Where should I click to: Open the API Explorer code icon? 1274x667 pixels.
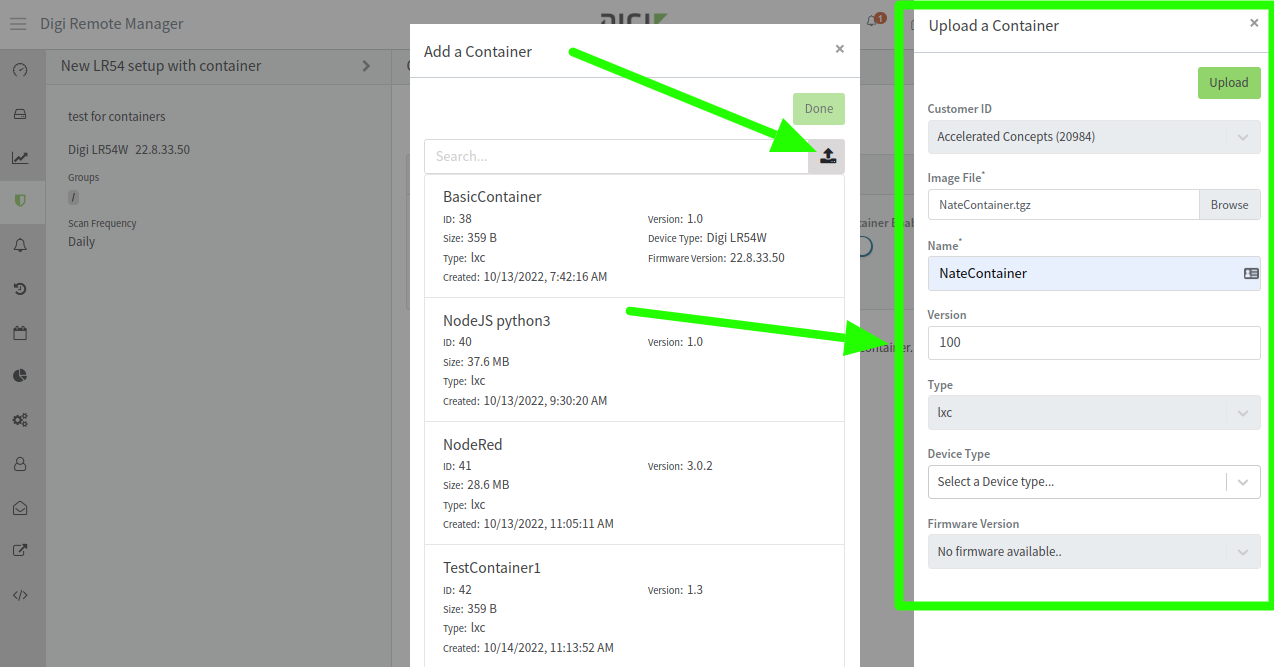(x=20, y=595)
